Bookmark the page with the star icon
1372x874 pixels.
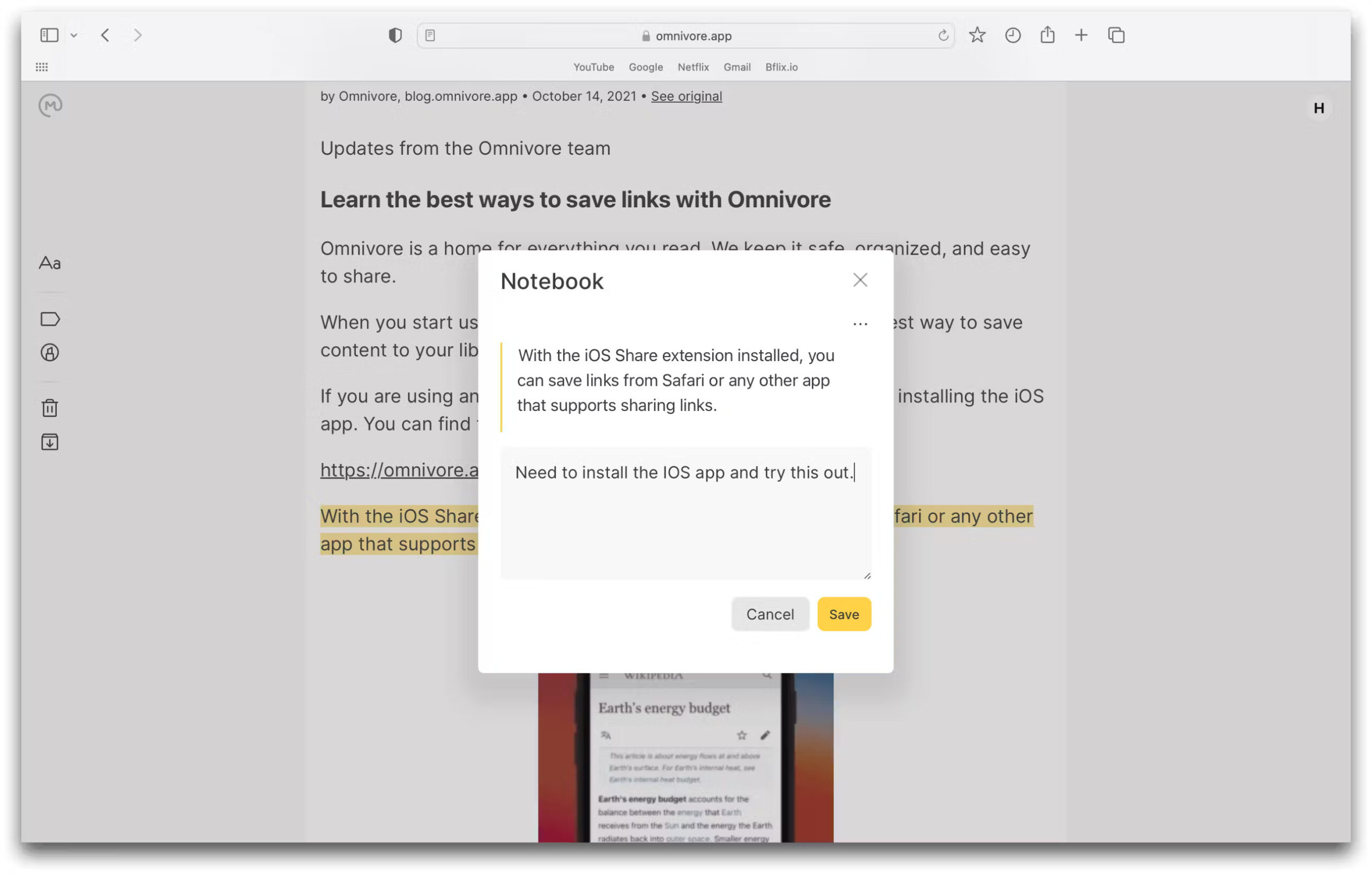tap(977, 35)
